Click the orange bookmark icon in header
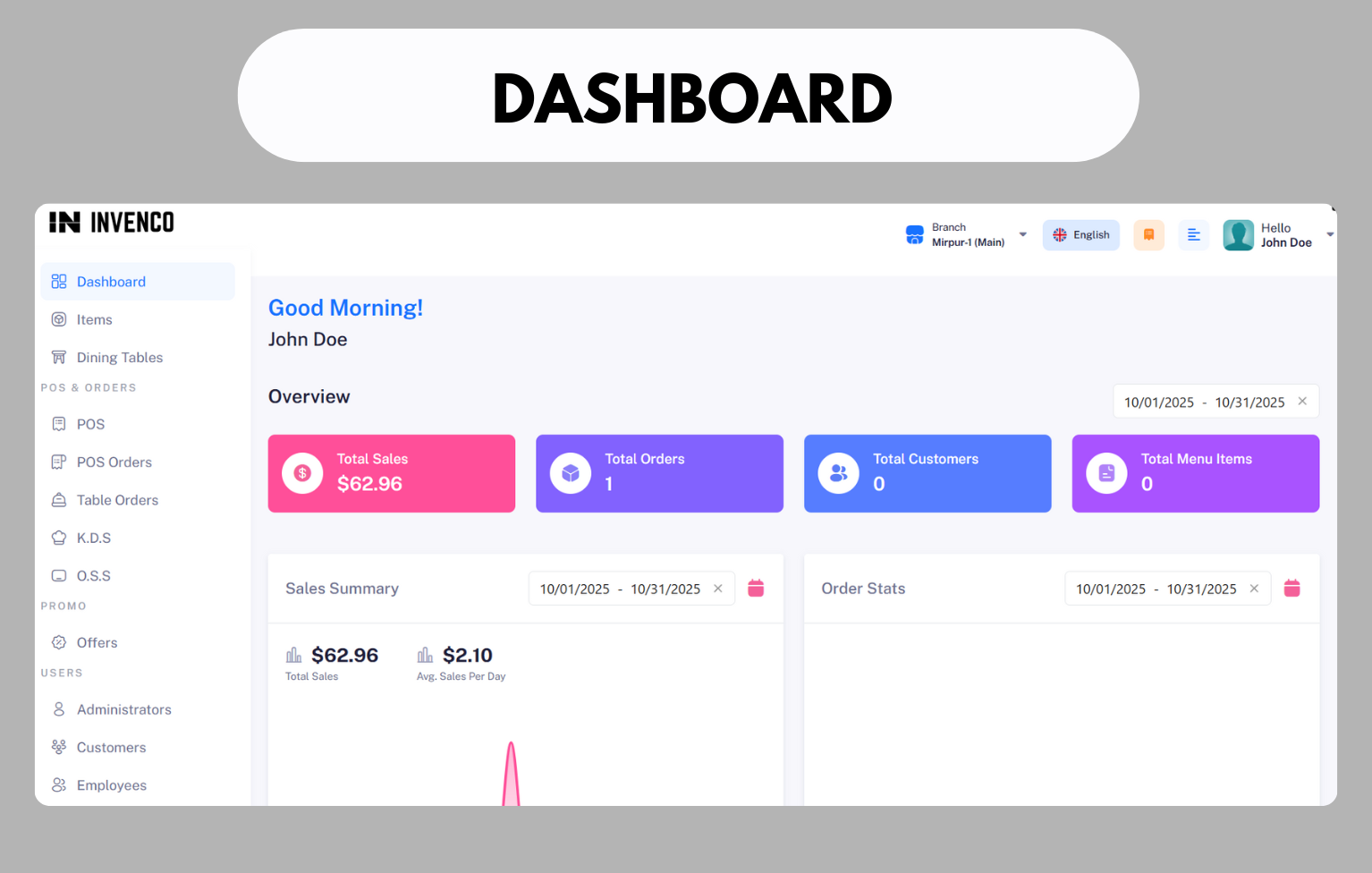 (1148, 234)
